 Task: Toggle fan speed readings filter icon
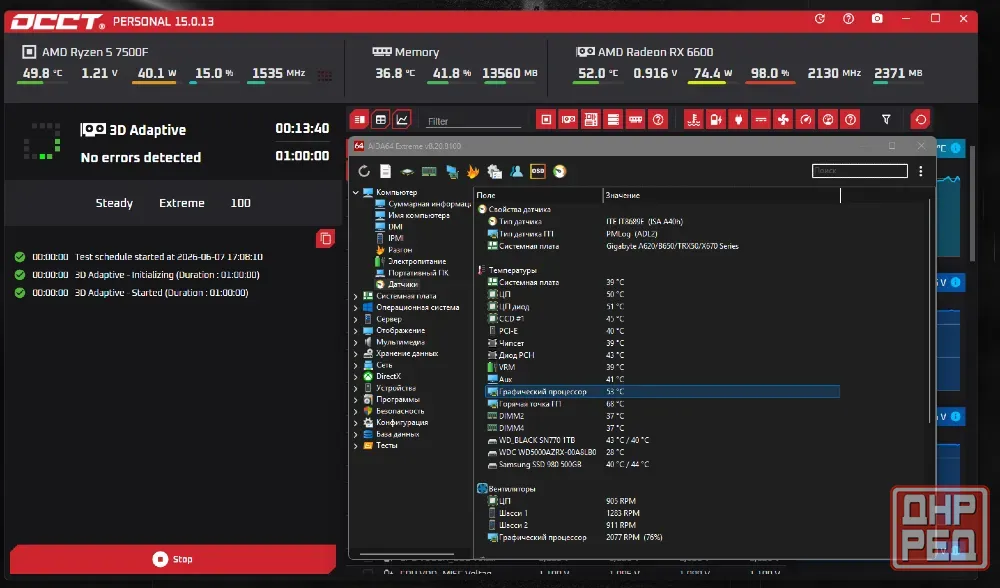click(x=783, y=119)
